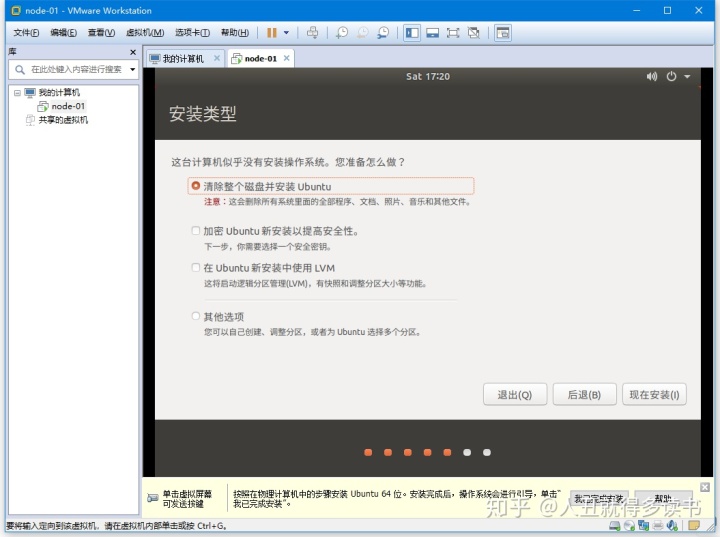Open the Ubuntu system menu arrow

pyautogui.click(x=687, y=77)
